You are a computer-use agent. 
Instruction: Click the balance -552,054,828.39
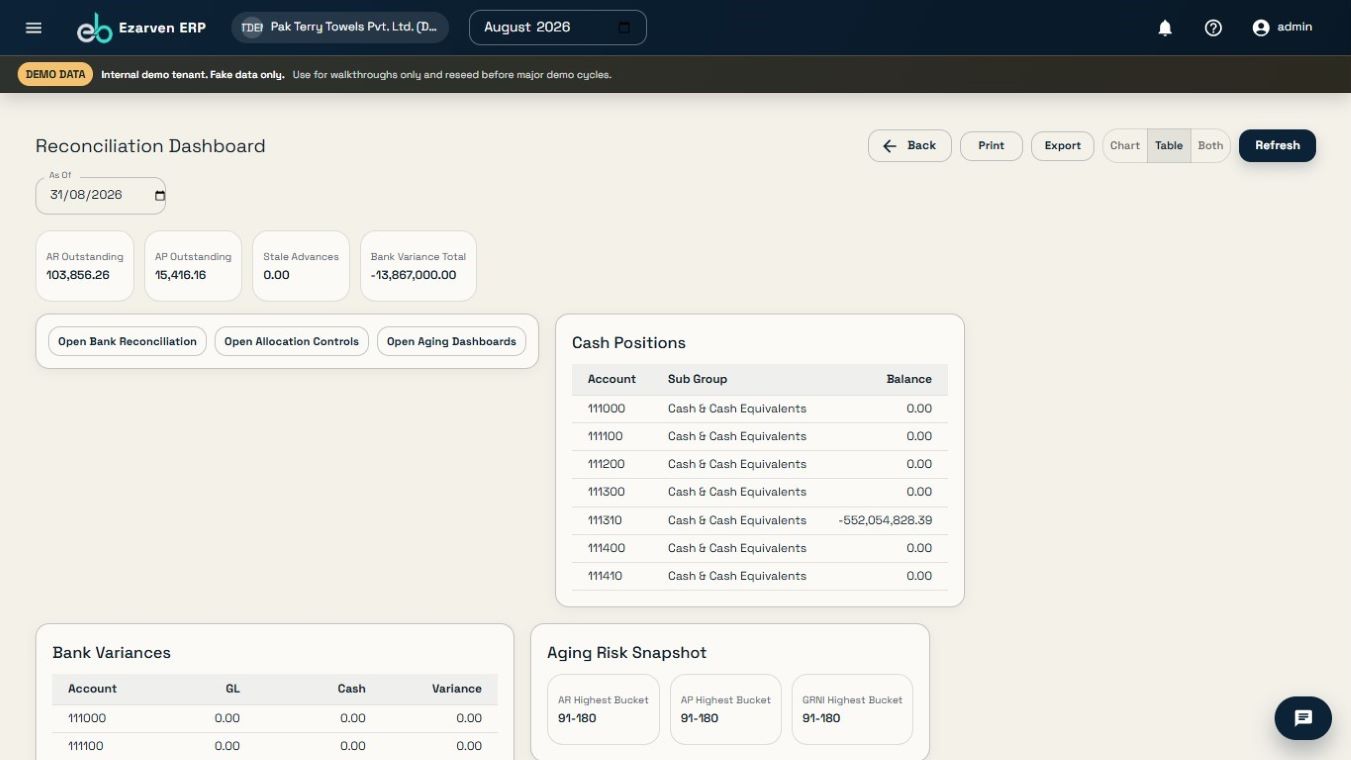[885, 521]
